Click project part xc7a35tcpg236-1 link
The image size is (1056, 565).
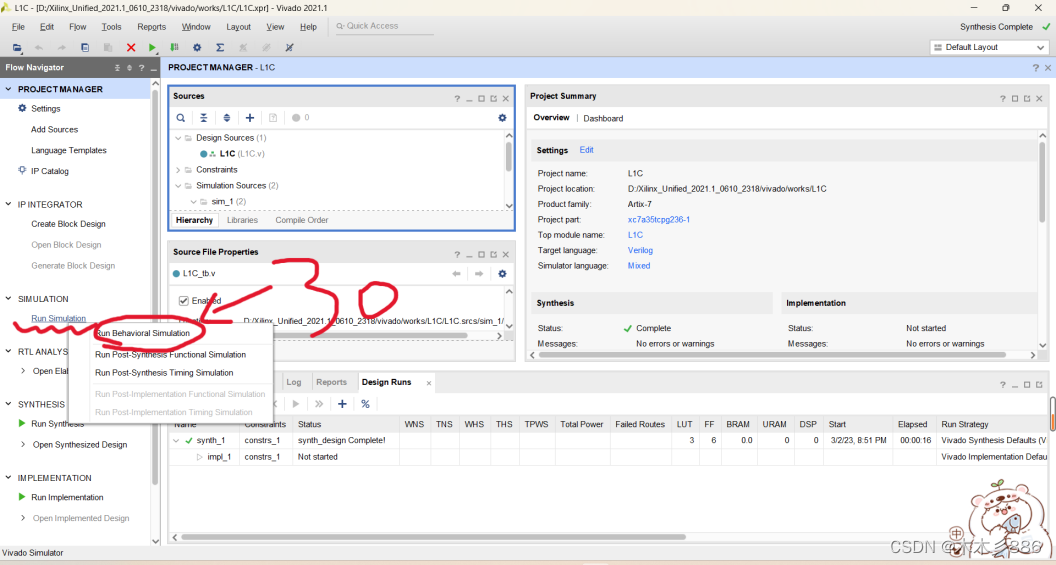click(659, 220)
